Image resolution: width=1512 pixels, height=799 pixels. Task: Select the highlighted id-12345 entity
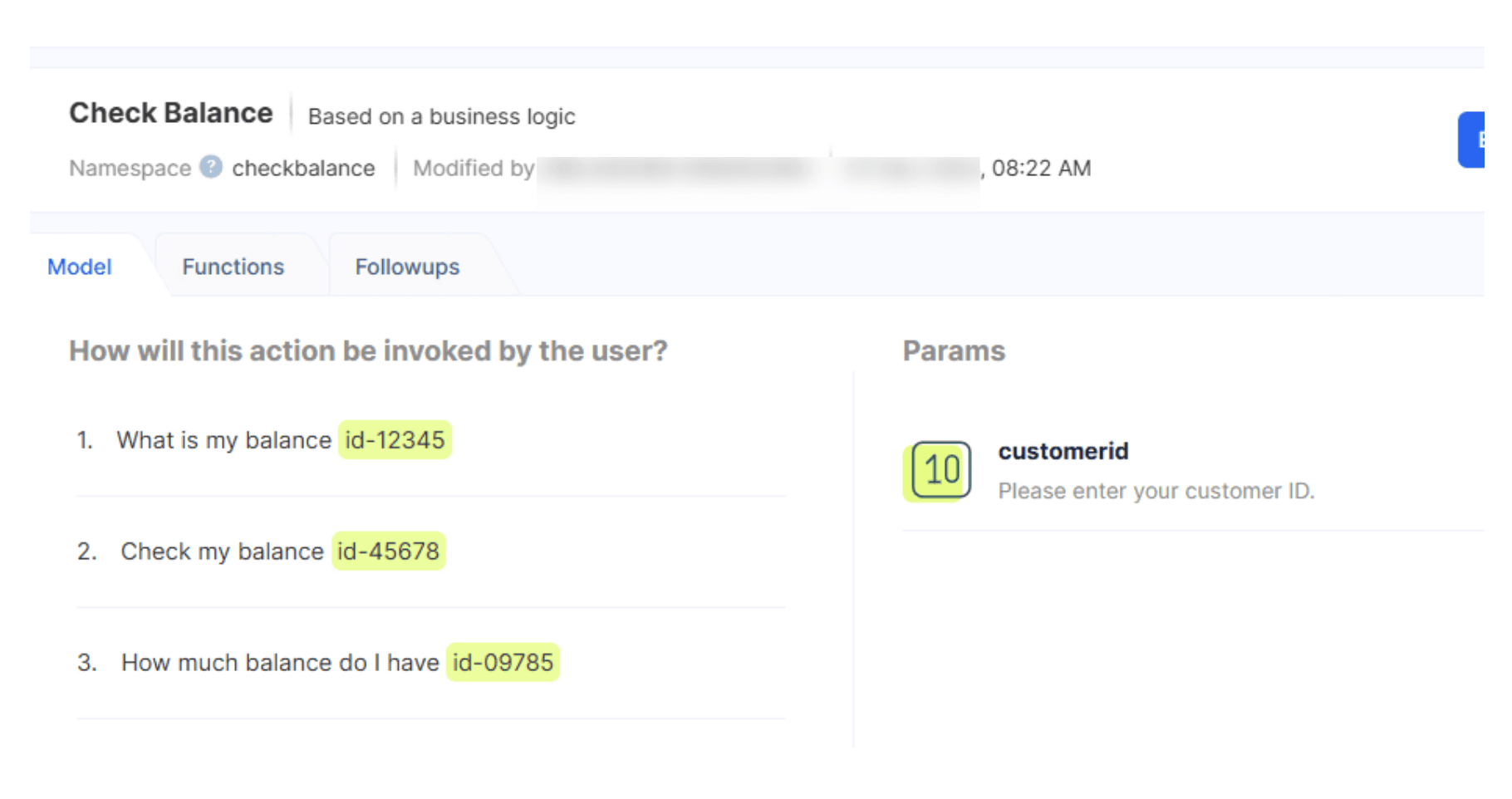395,439
